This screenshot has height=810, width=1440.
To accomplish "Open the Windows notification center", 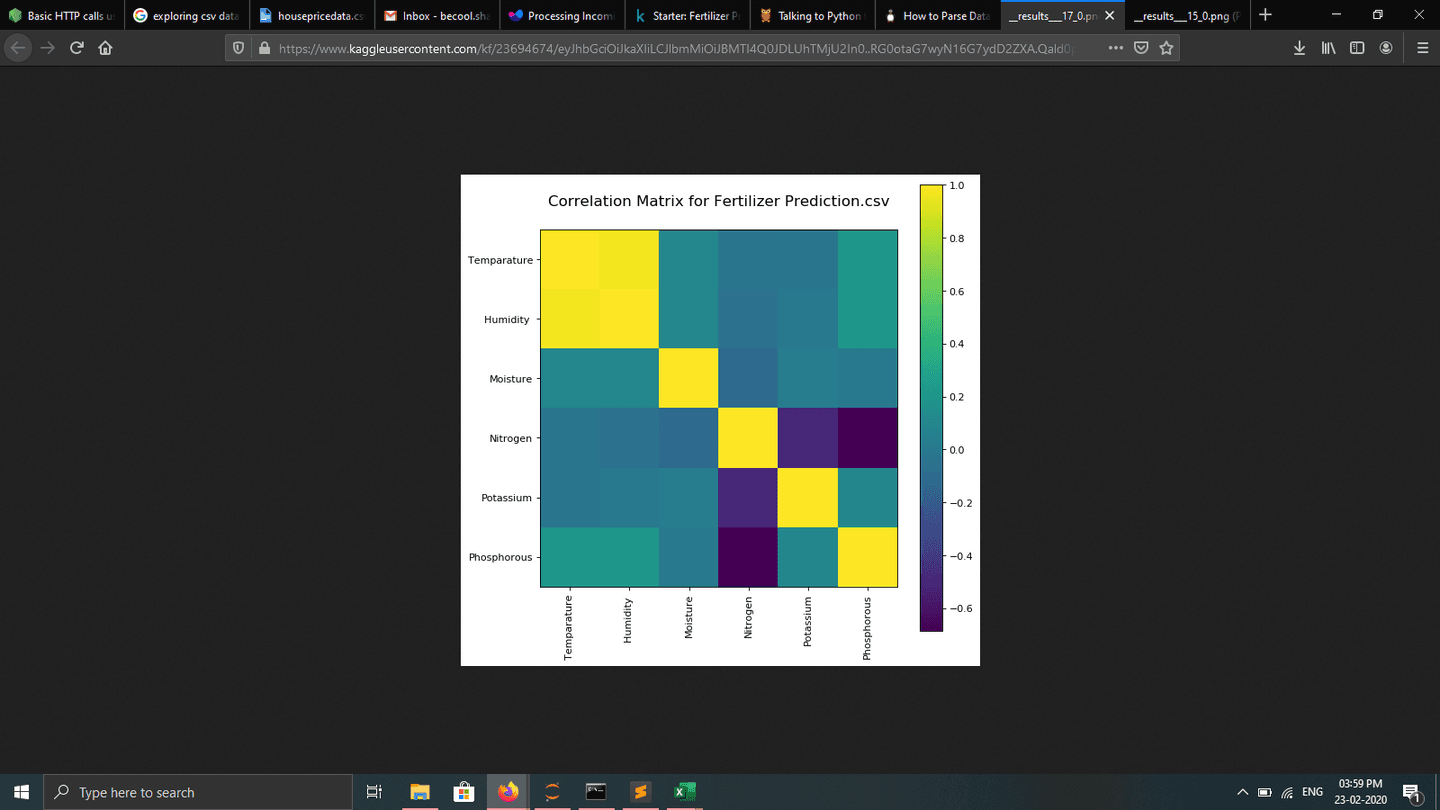I will 1413,792.
